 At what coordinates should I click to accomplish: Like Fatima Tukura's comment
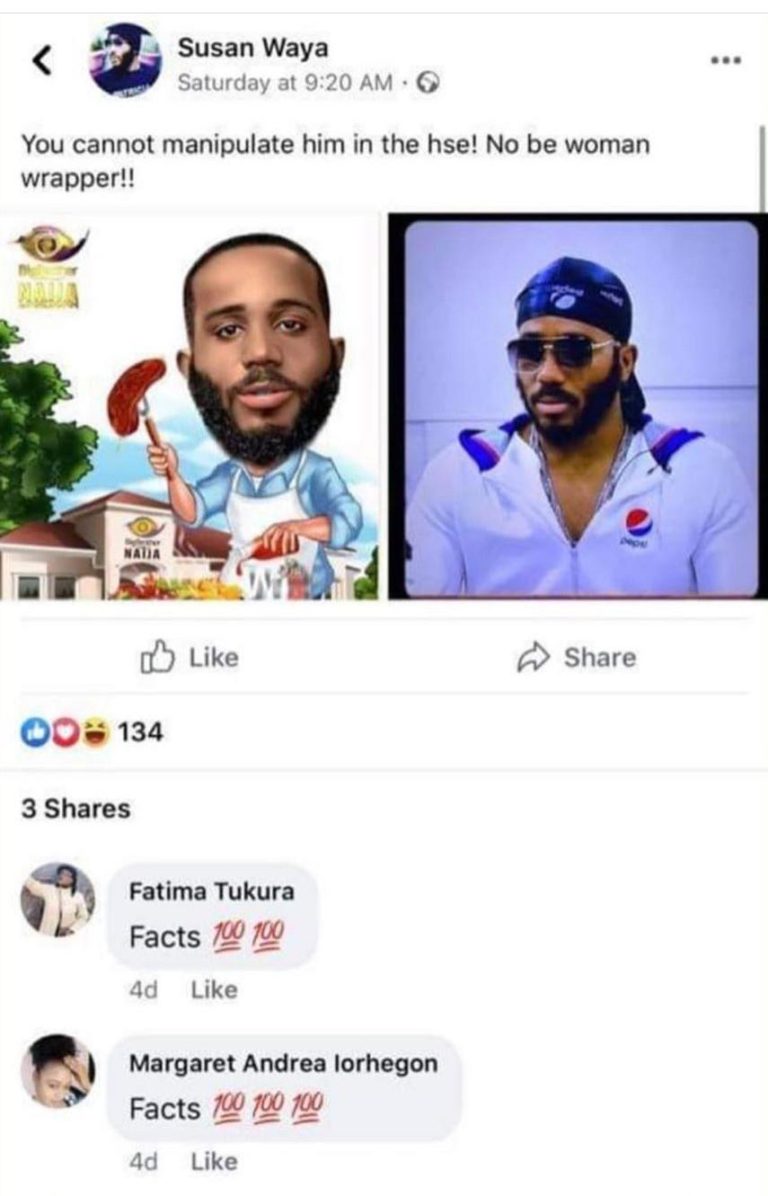pos(214,990)
